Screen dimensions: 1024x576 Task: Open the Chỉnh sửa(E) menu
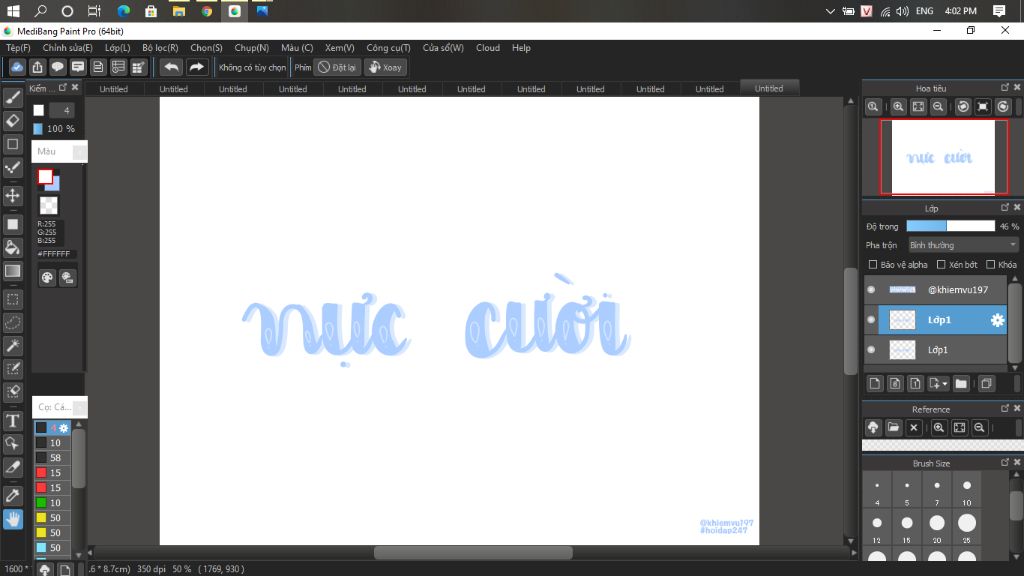point(67,48)
